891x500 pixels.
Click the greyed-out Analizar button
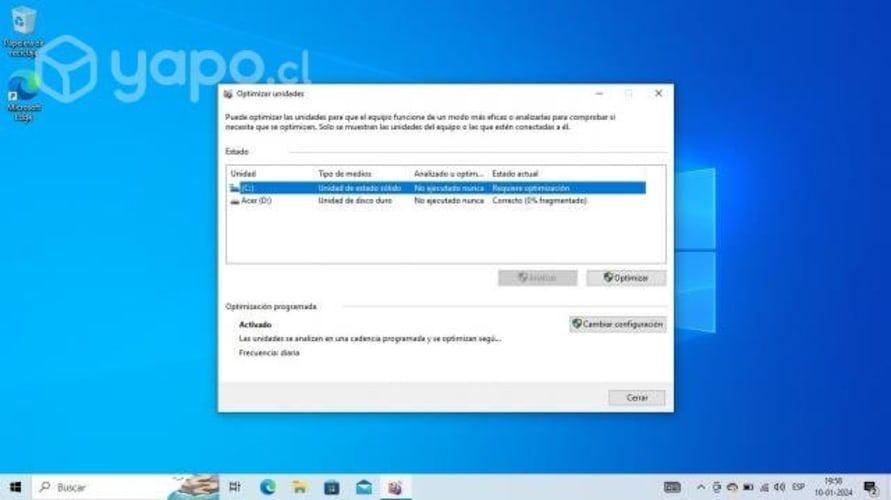click(538, 278)
